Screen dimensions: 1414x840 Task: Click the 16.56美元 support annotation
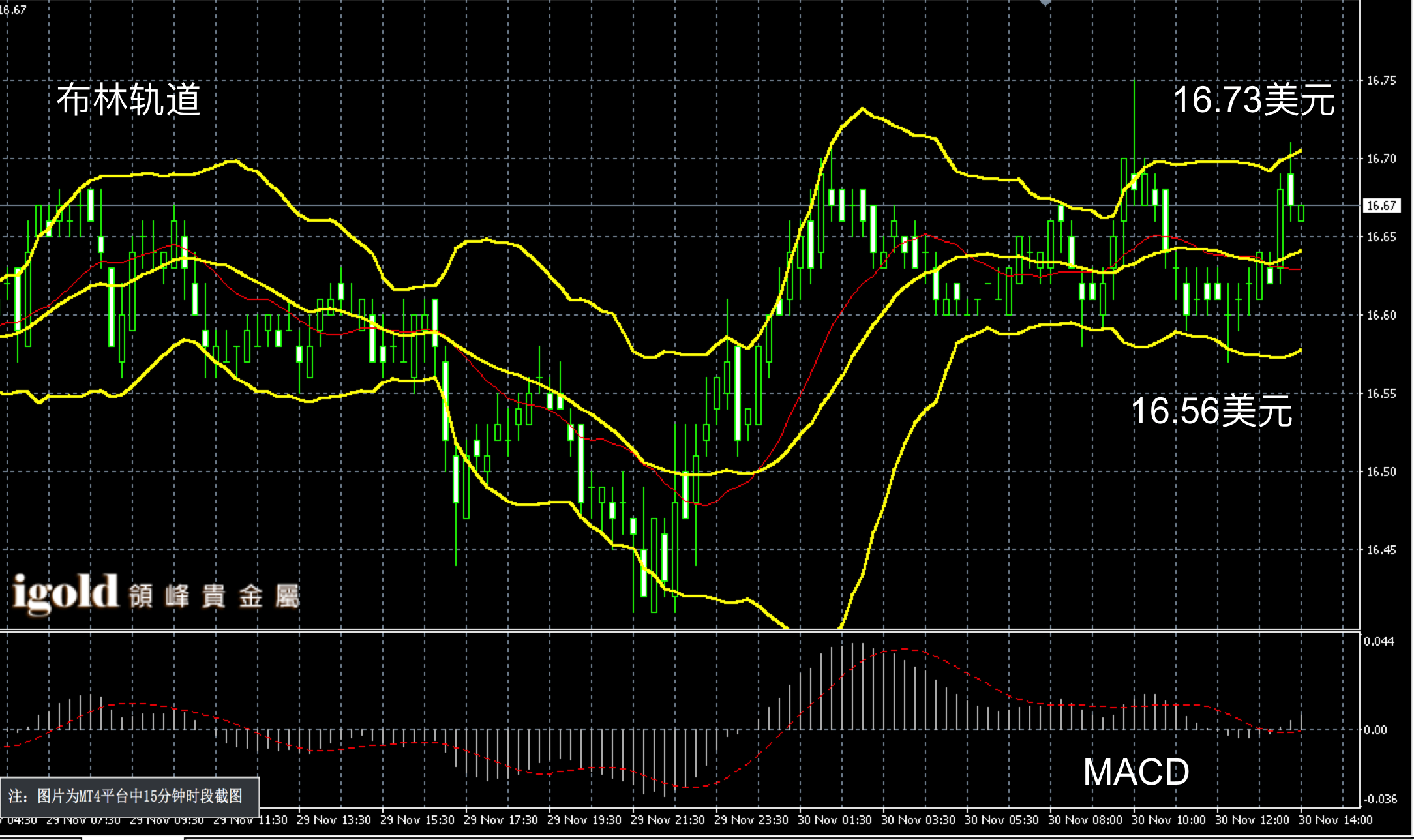click(1211, 411)
